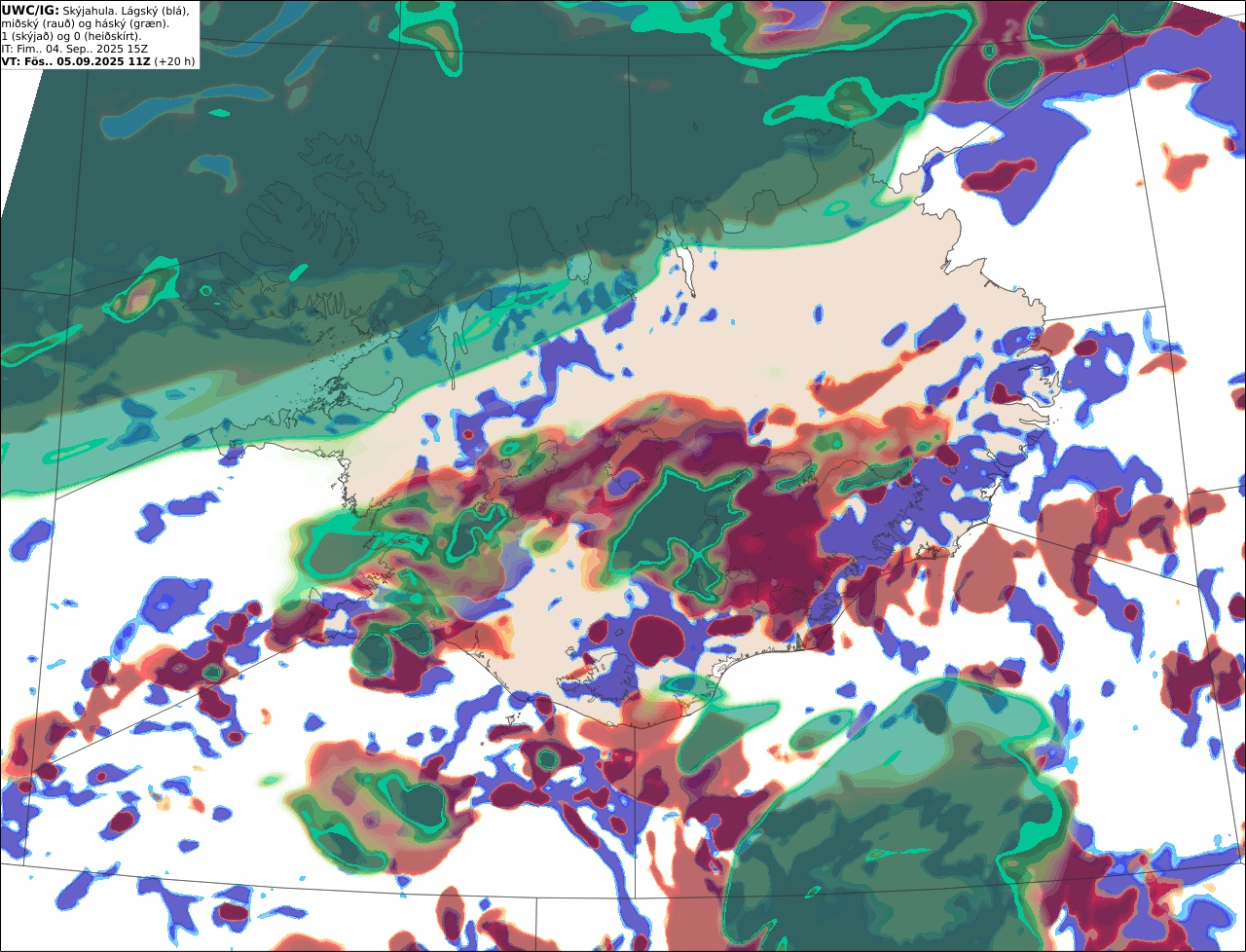Click the 'VT: Fös.. 05.09.2025 11Z (+20 h)' line
This screenshot has height=952, width=1246.
tap(98, 61)
